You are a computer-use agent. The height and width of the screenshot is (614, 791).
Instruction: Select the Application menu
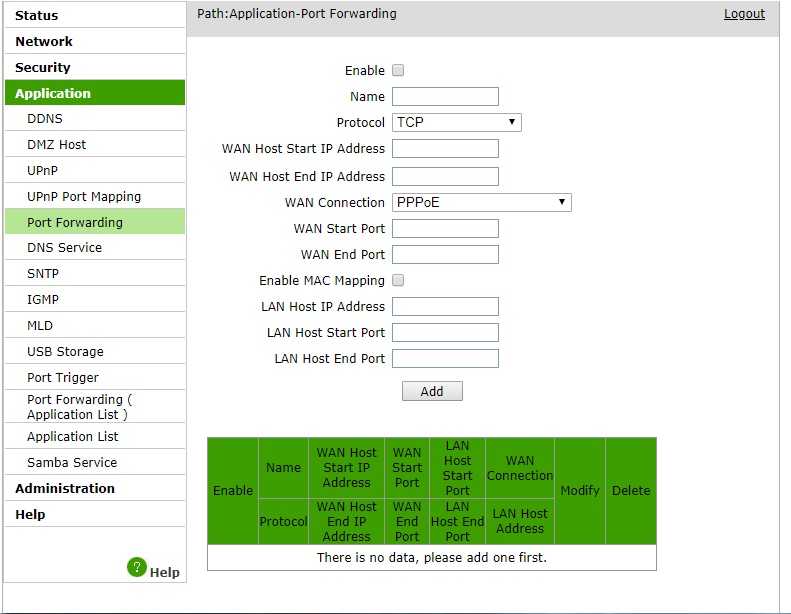[x=95, y=93]
